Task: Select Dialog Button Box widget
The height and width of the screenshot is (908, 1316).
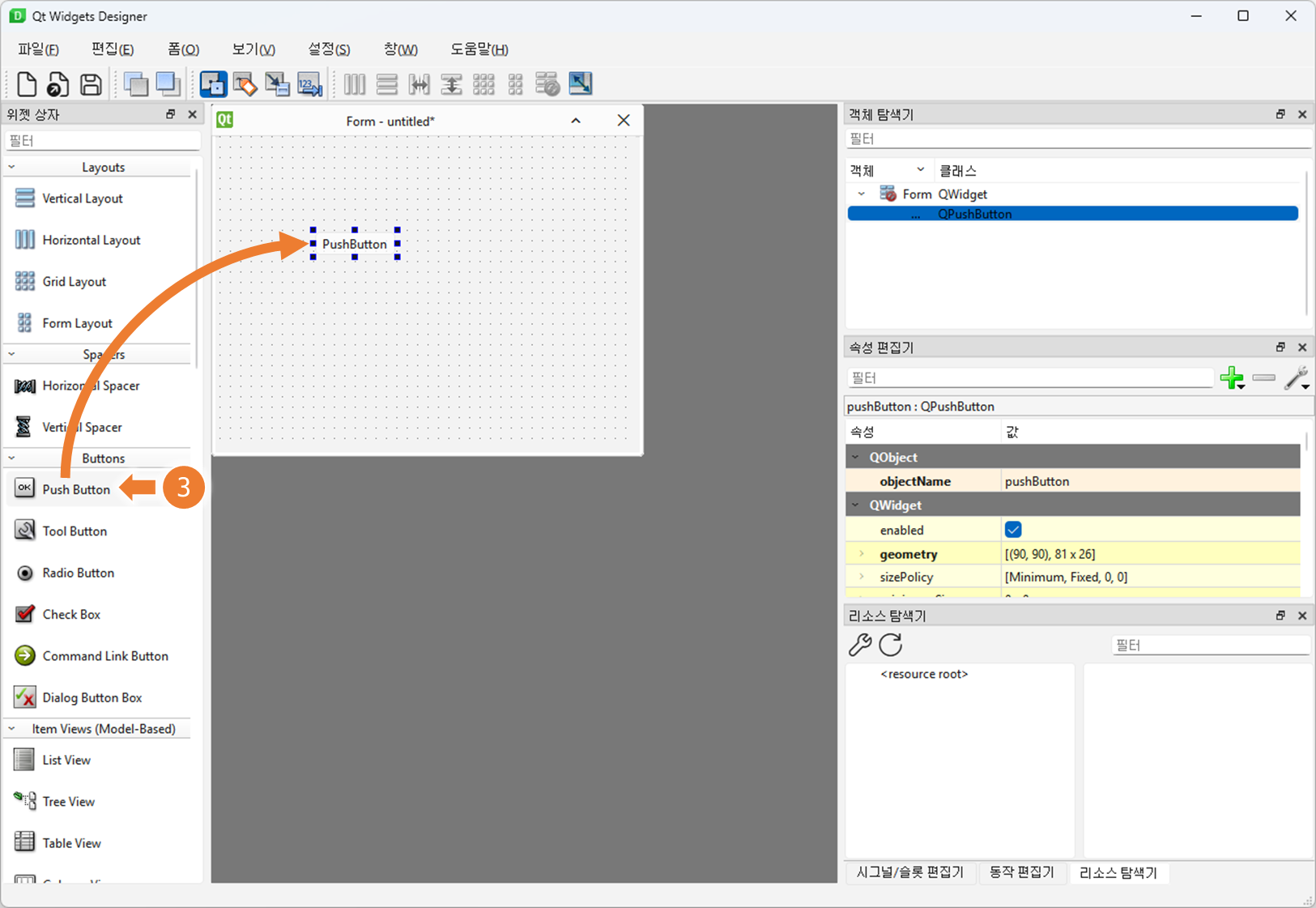Action: 92,697
